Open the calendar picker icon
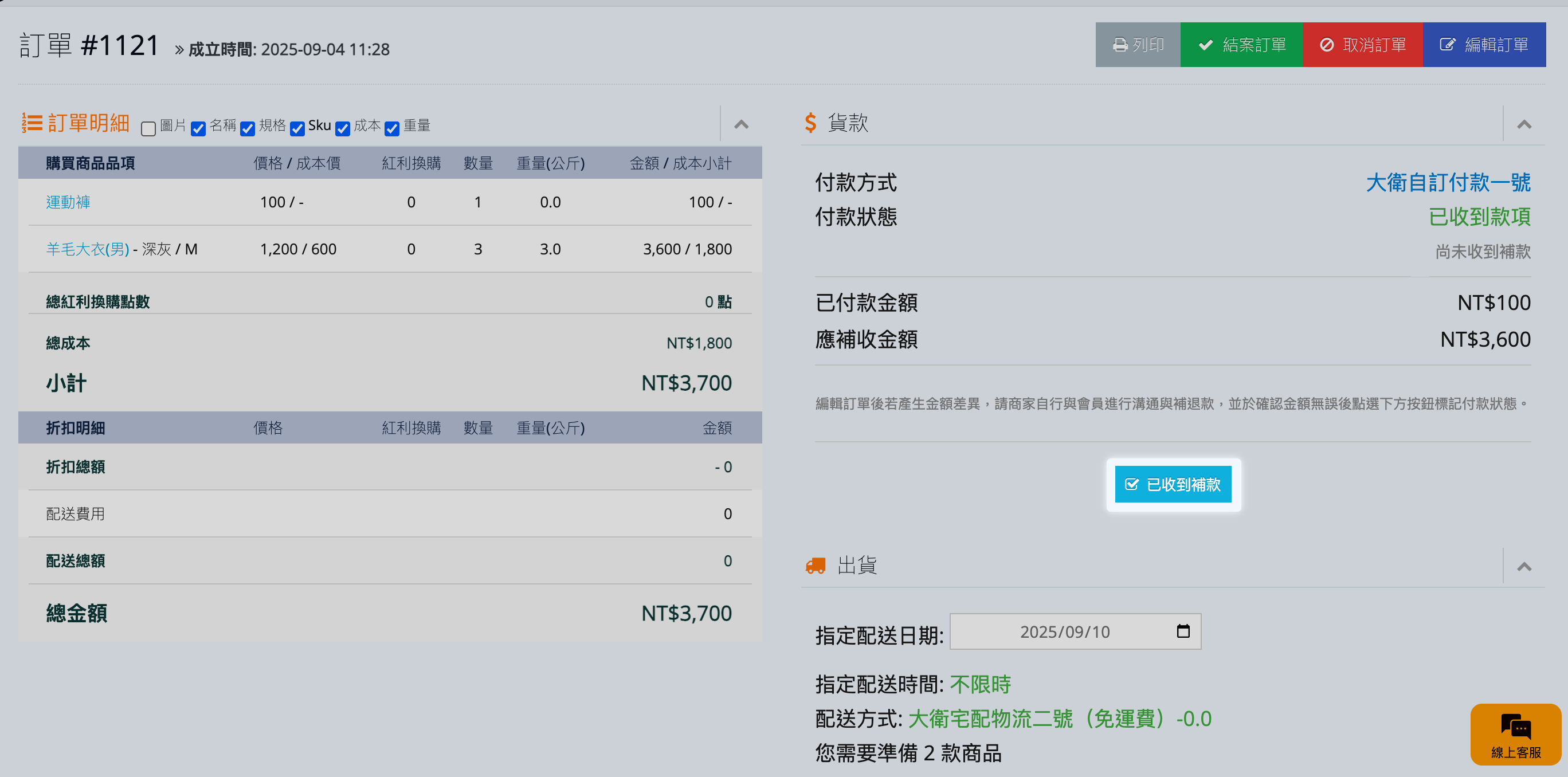This screenshot has width=1568, height=777. 1183,631
